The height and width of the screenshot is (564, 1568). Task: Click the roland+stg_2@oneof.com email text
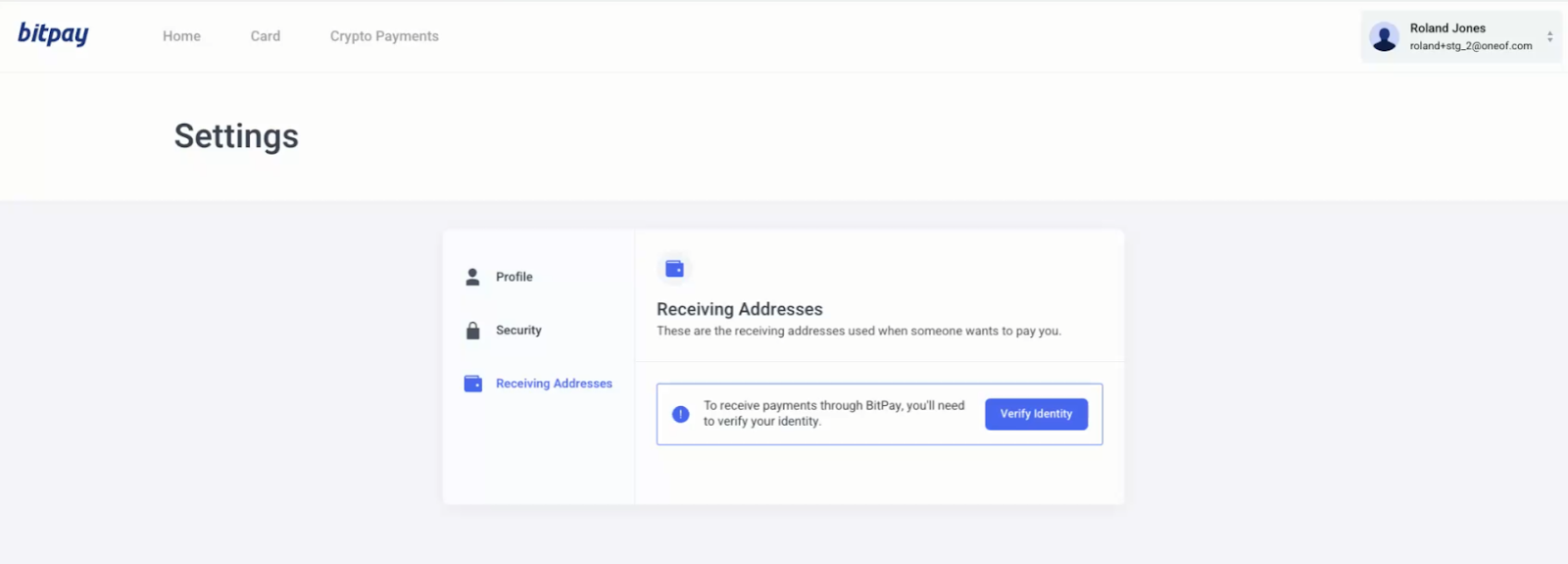[x=1471, y=46]
